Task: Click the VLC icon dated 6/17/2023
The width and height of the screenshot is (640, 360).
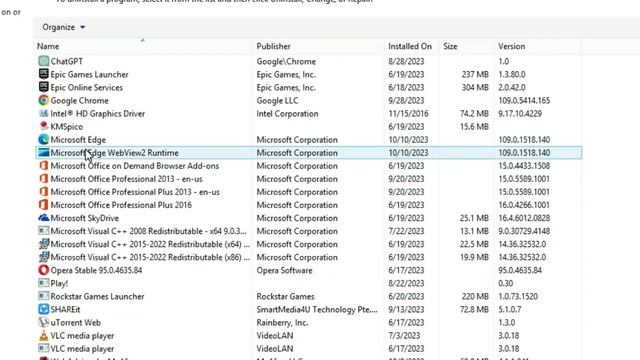Action: [43, 349]
